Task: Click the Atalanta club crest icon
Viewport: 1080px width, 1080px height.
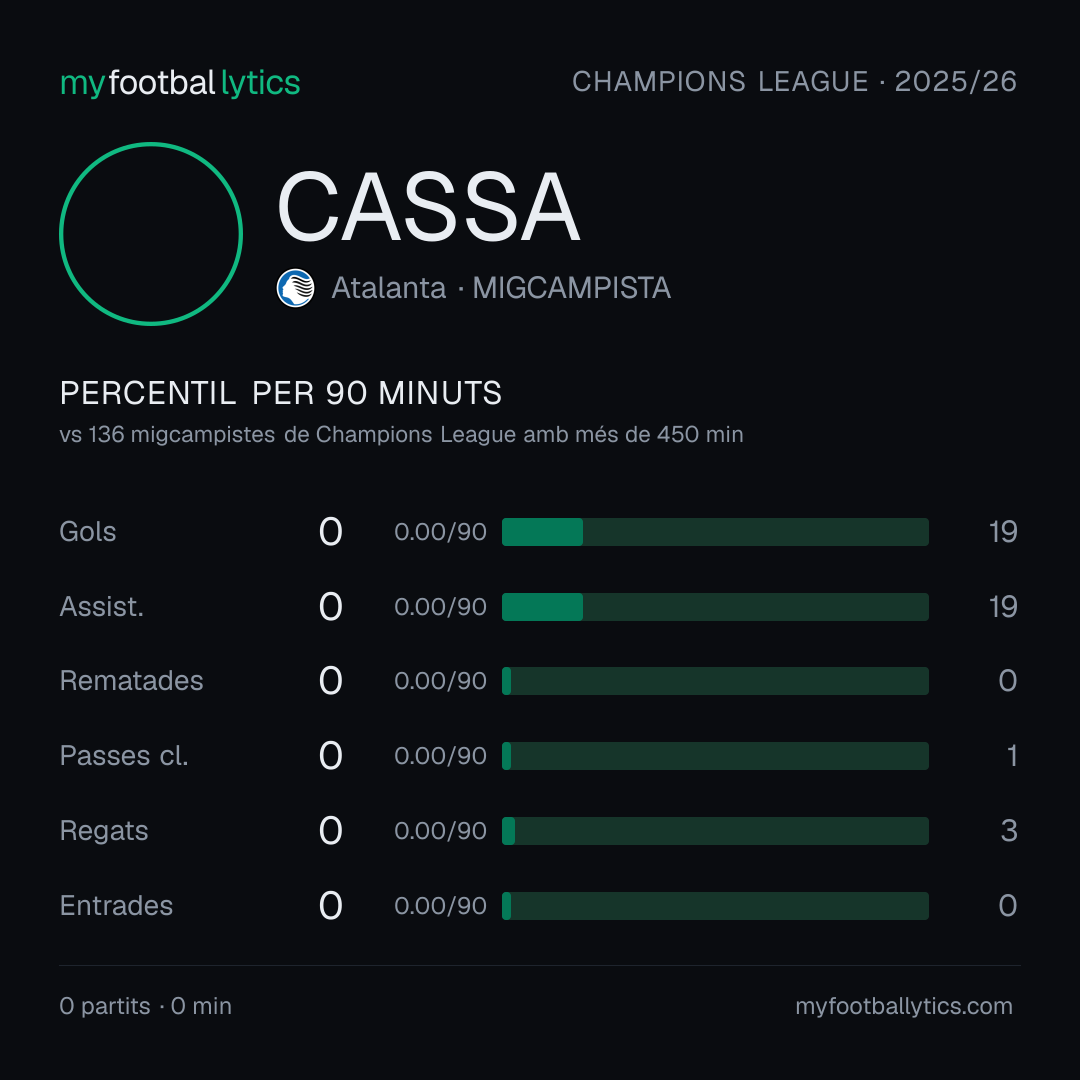Action: click(295, 288)
